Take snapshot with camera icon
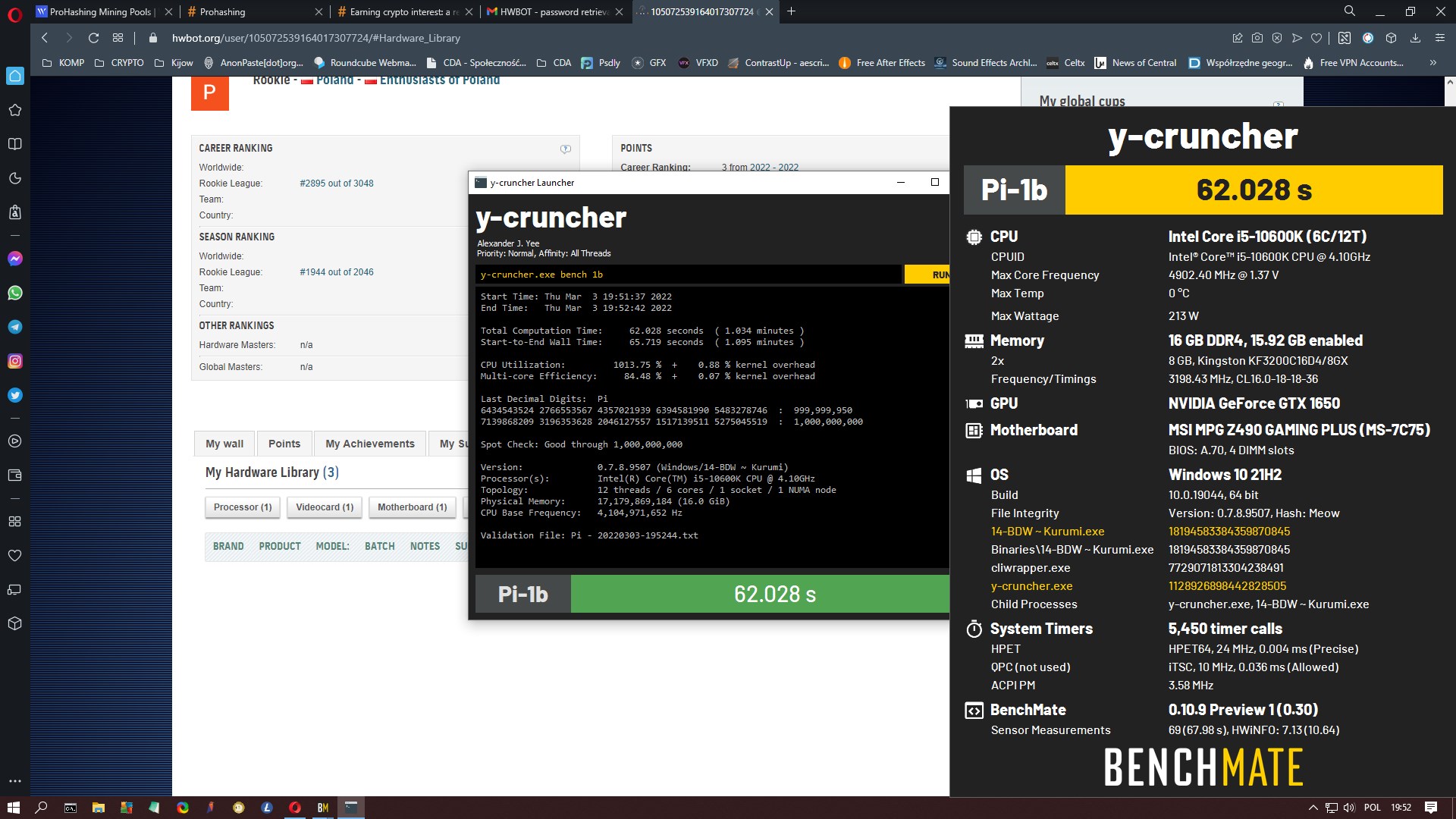This screenshot has width=1456, height=819. [x=1257, y=38]
